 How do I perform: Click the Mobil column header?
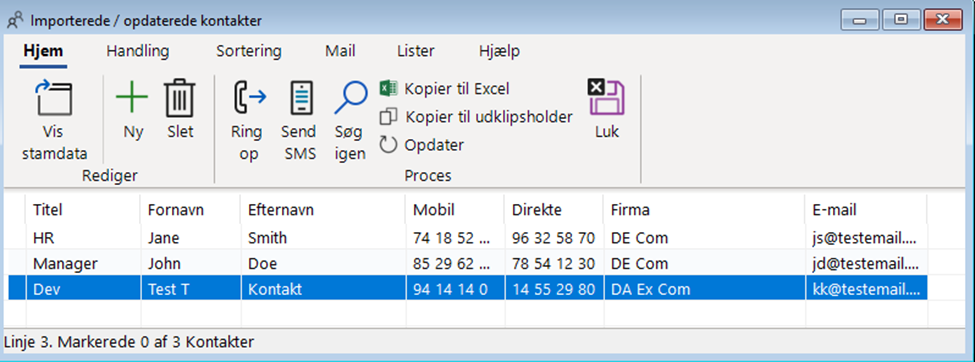click(x=455, y=210)
